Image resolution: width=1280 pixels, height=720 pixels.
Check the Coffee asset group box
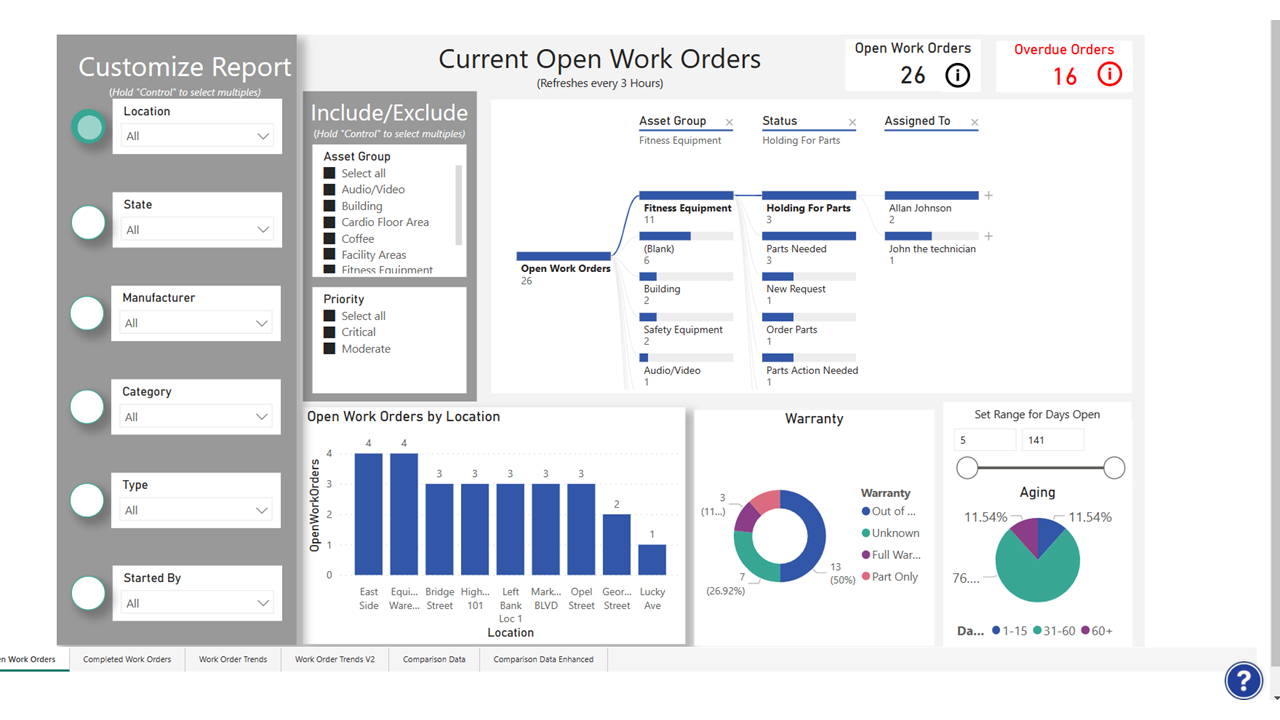click(x=329, y=239)
